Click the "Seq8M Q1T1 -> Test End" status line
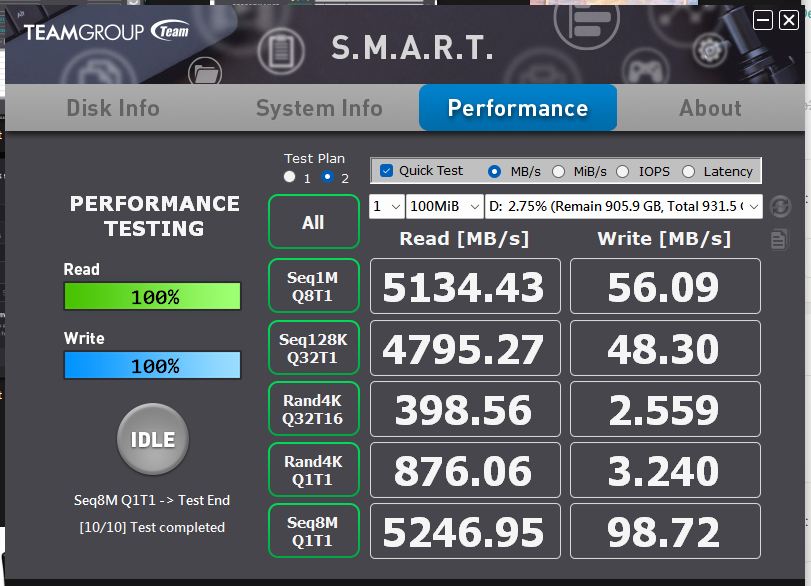Viewport: 811px width, 586px height. click(152, 500)
